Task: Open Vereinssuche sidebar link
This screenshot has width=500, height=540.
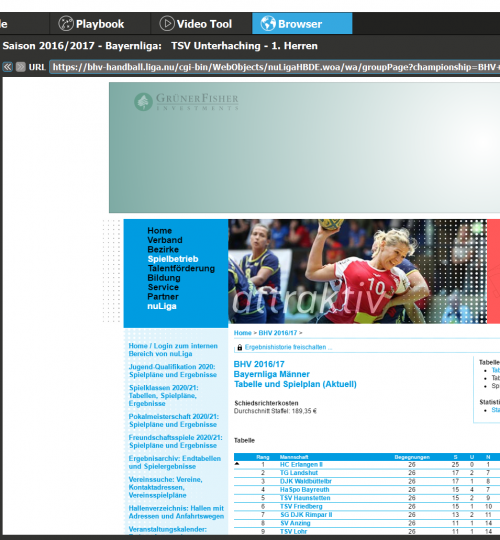Action: click(x=165, y=487)
